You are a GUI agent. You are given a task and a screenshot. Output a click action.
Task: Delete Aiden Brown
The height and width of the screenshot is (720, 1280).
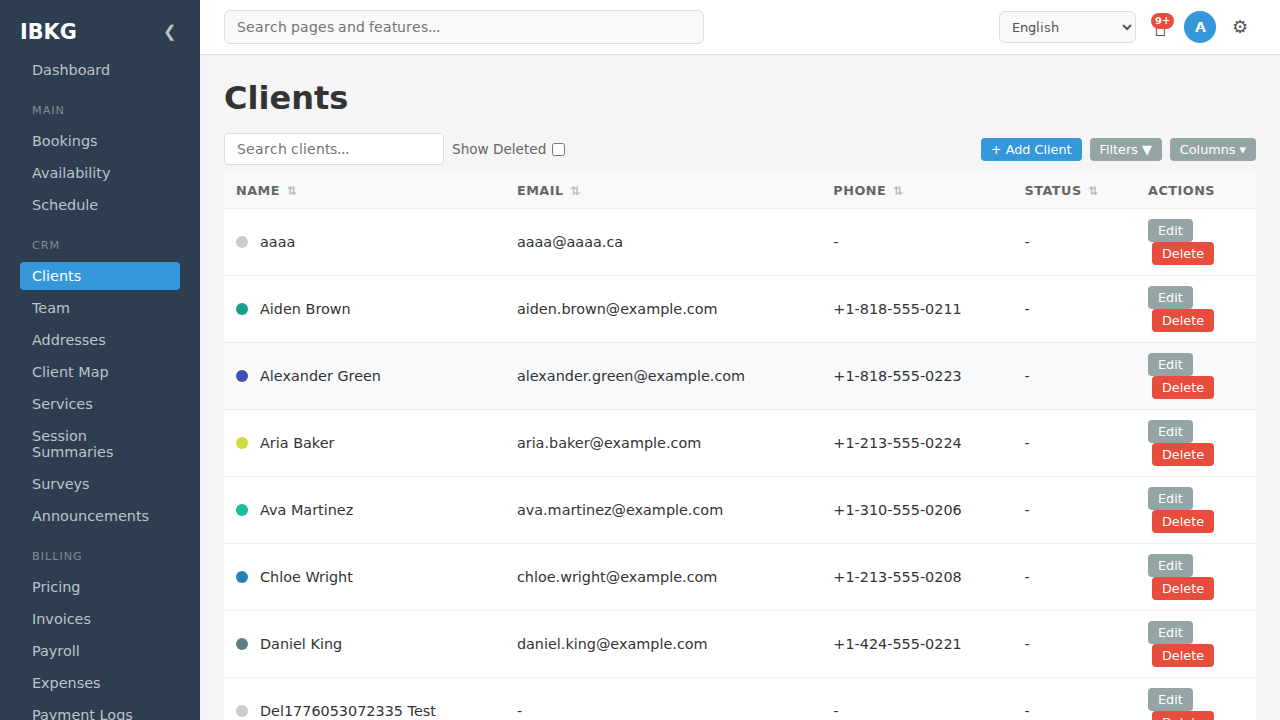[x=1183, y=321]
